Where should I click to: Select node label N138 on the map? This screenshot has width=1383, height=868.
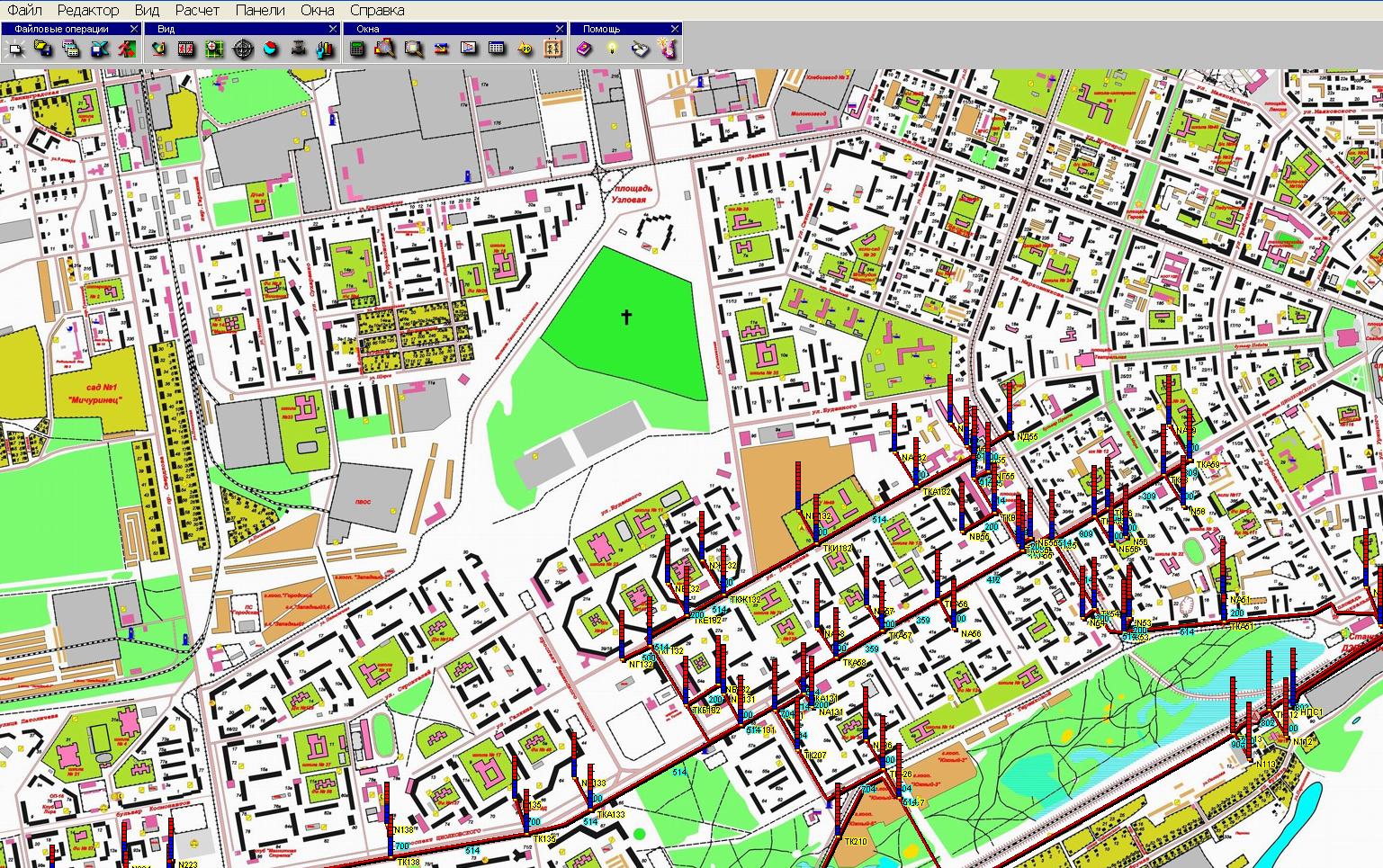click(403, 830)
